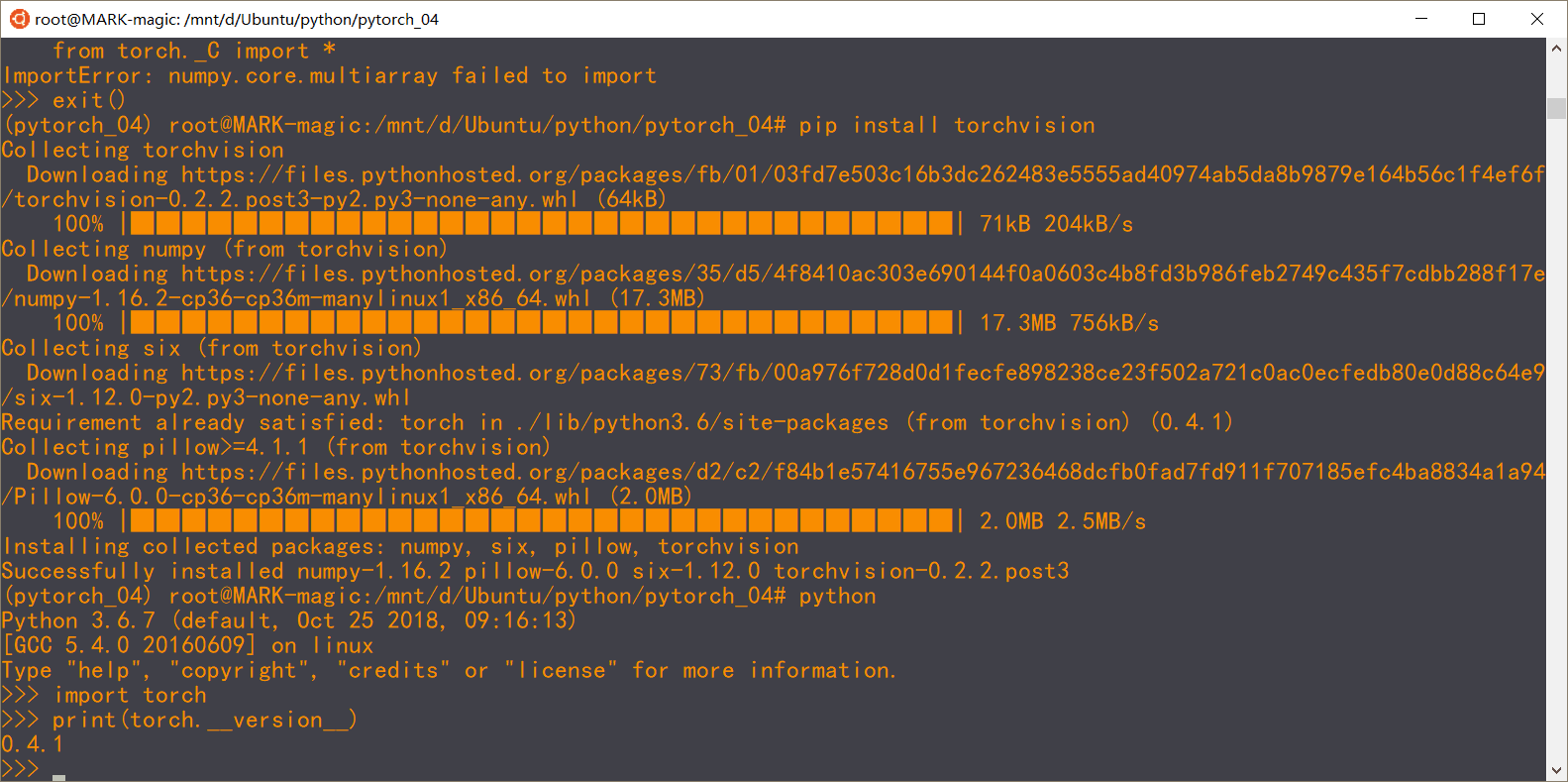
Task: Click the torchvision download progress bar, 71kB
Action: pos(541,223)
